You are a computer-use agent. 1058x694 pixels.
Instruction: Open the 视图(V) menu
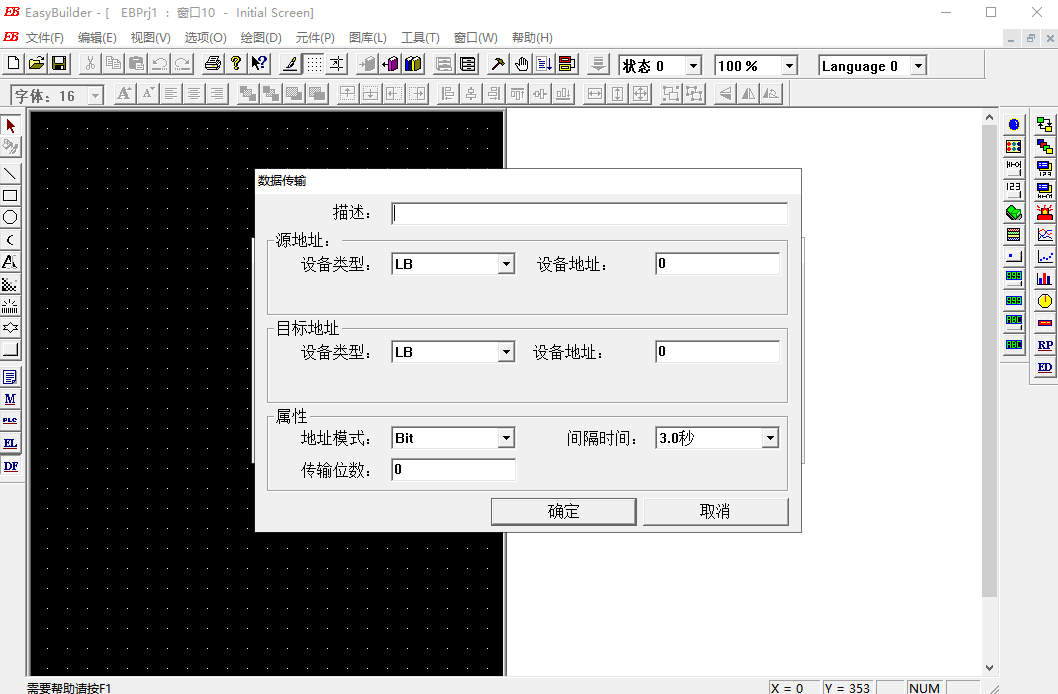tap(150, 38)
